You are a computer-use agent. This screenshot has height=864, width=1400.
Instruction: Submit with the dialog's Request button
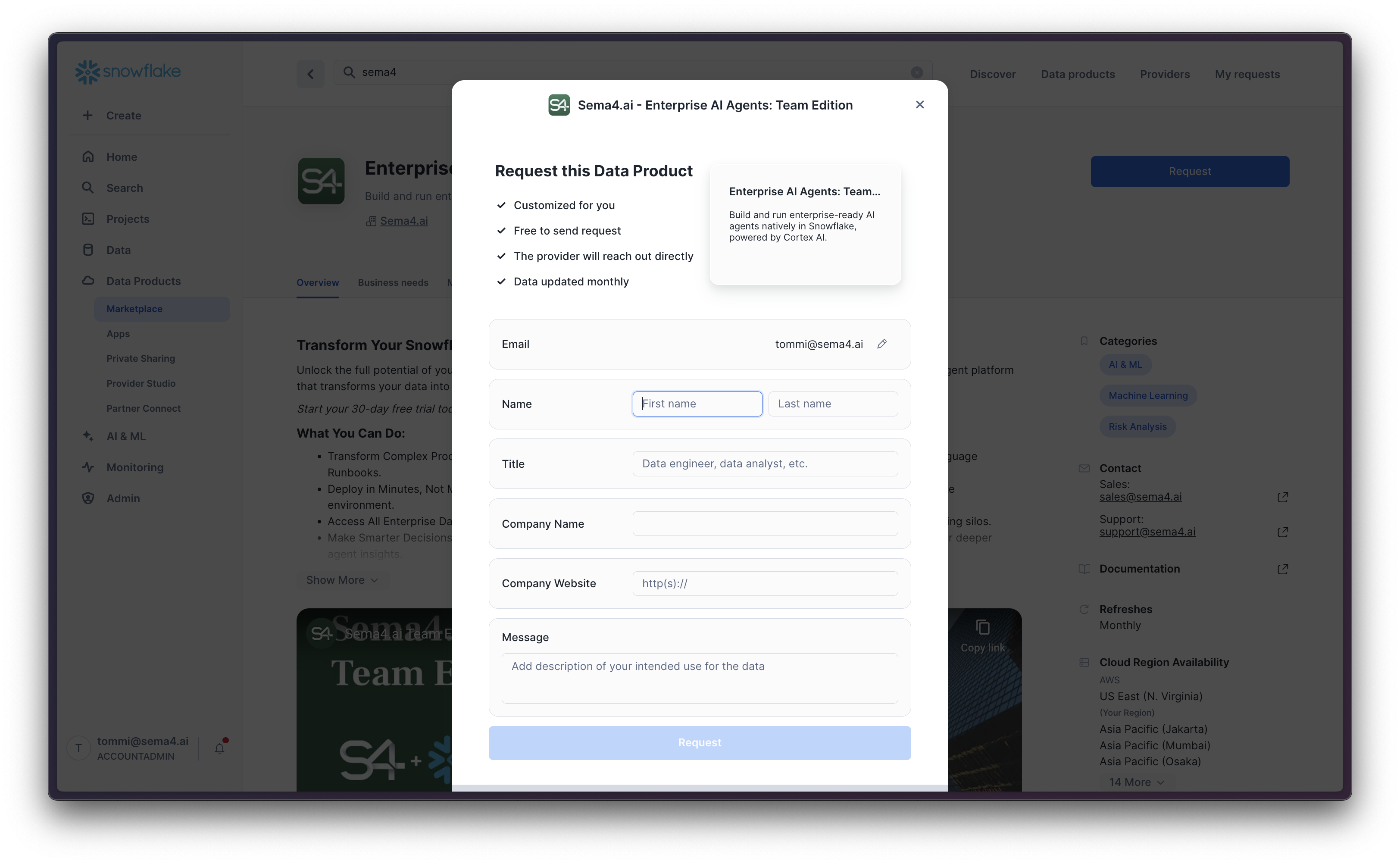699,743
